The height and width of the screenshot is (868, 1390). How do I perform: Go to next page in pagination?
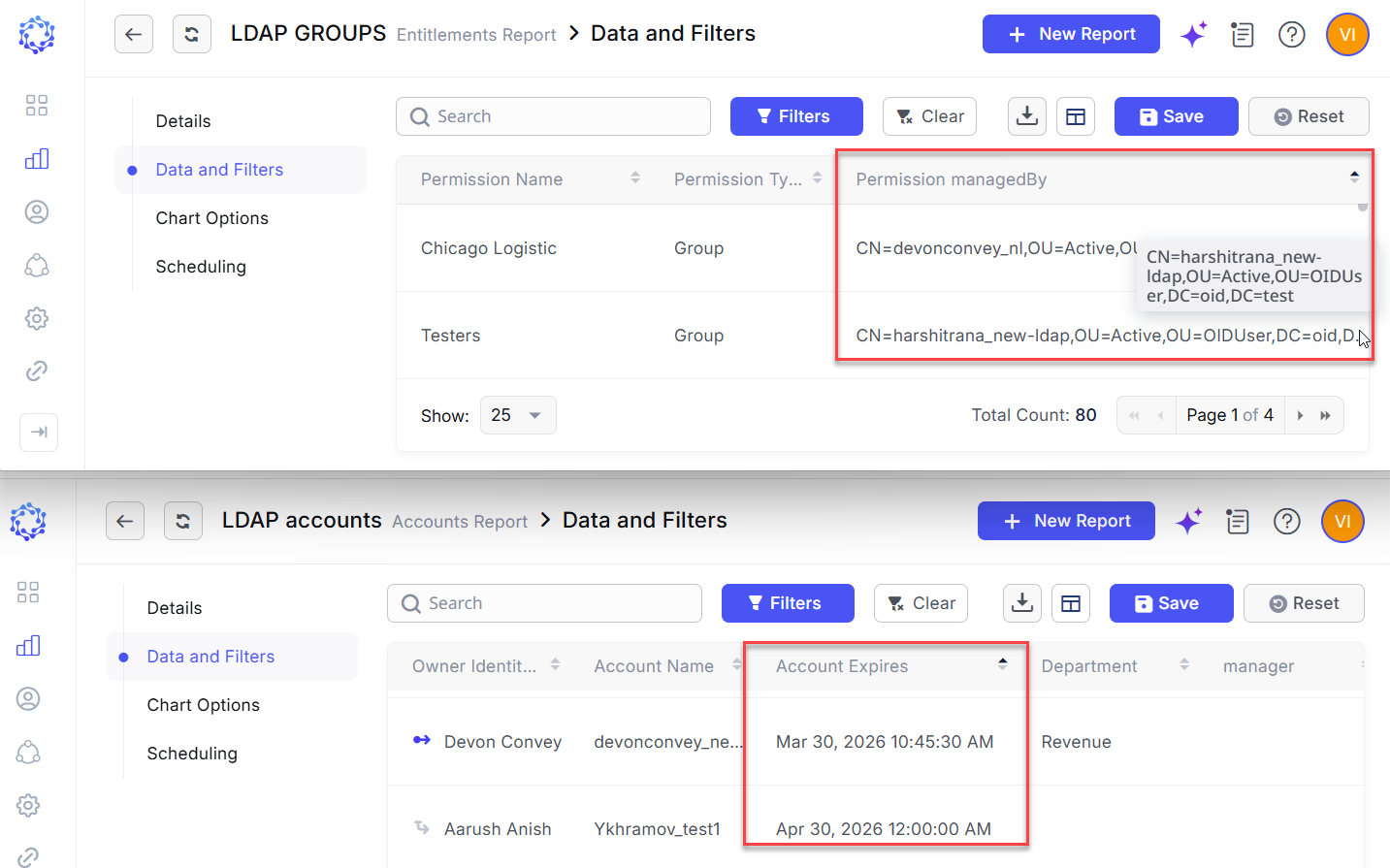[1300, 415]
